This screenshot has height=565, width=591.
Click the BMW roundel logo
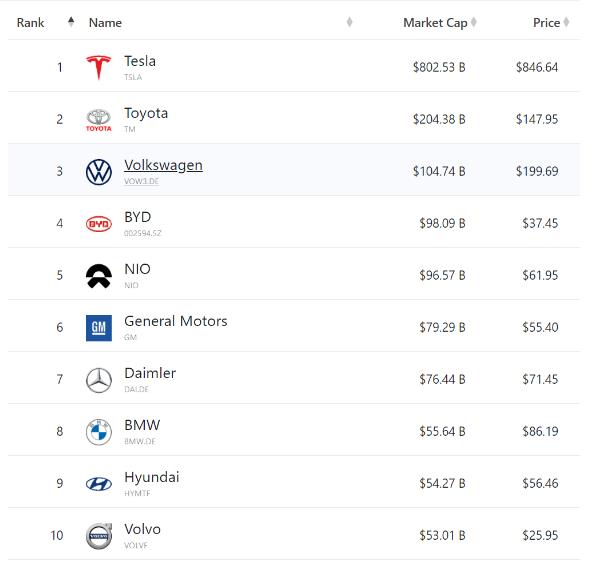tap(99, 432)
